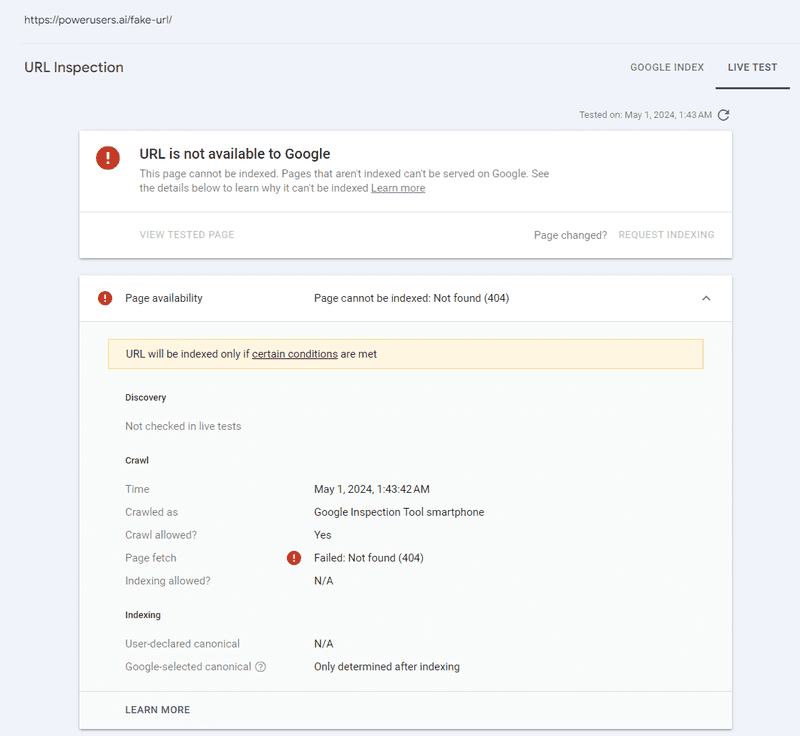This screenshot has width=800, height=736.
Task: Click the inspected URL powerusers.ai/fake-url text
Action: point(98,20)
